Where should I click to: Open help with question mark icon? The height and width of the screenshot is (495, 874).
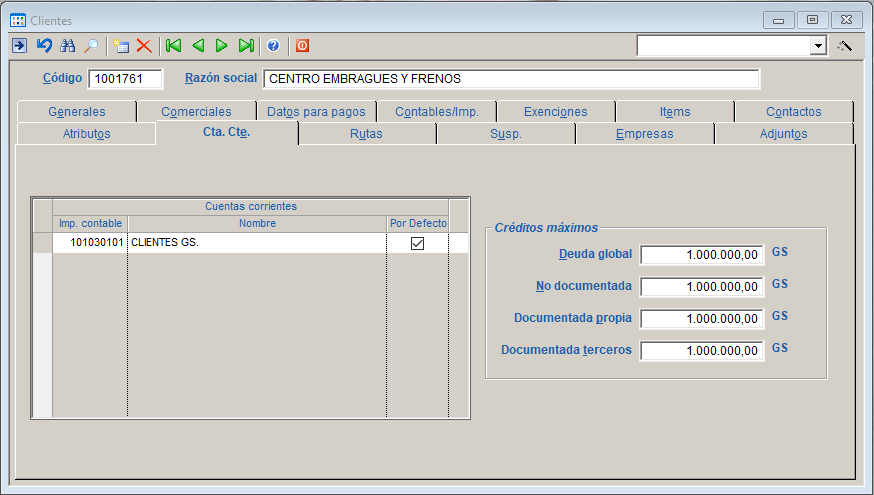tap(273, 46)
